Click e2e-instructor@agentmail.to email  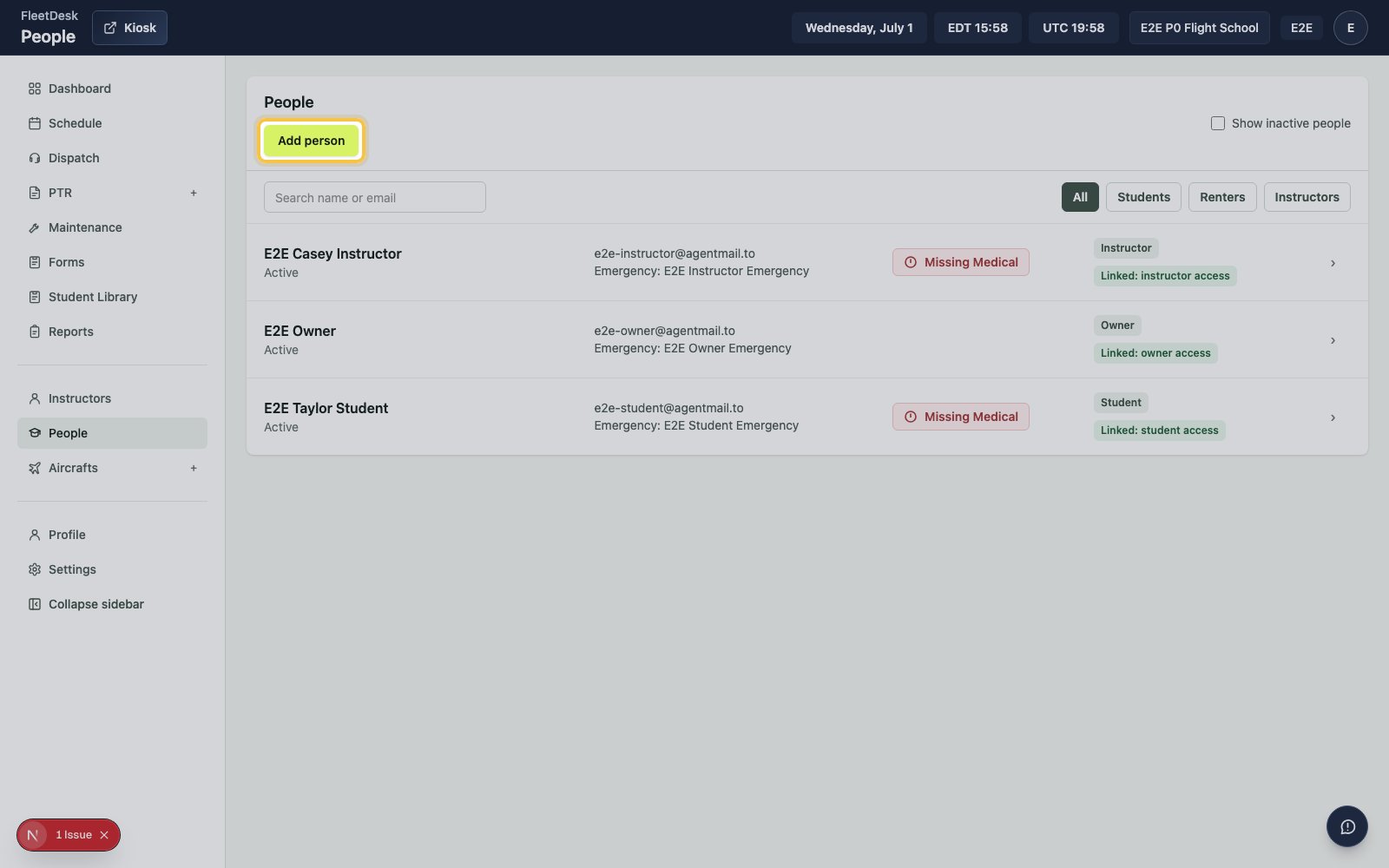pyautogui.click(x=675, y=253)
